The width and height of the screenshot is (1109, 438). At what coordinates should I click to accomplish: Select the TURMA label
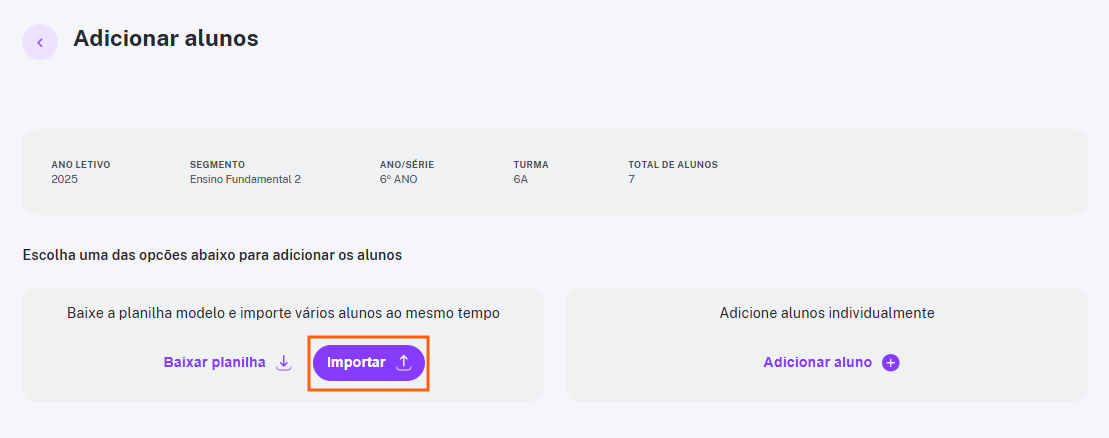[x=531, y=165]
